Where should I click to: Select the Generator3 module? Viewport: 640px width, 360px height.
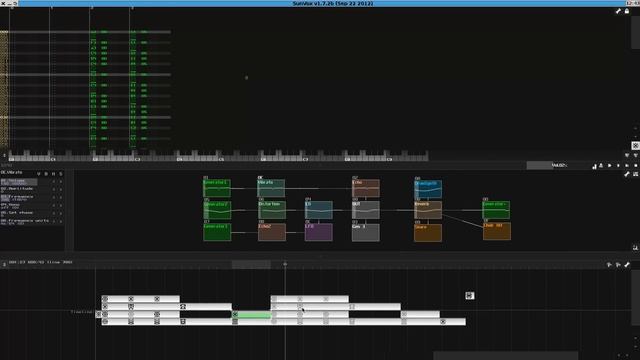217,232
